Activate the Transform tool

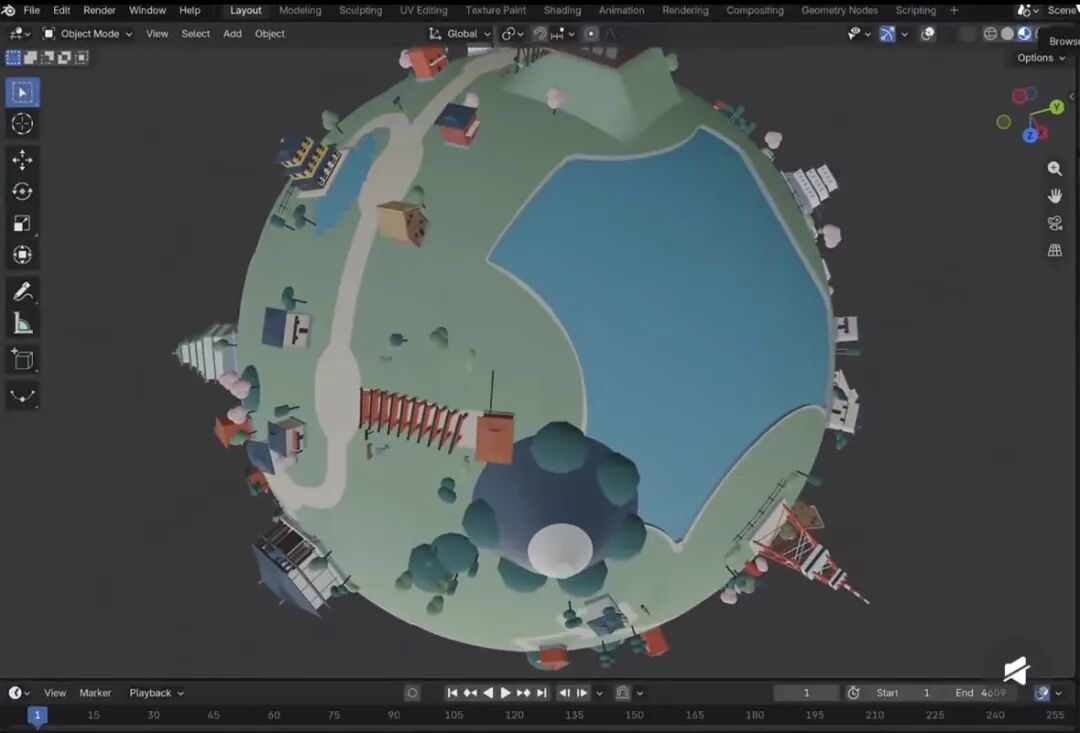coord(22,255)
